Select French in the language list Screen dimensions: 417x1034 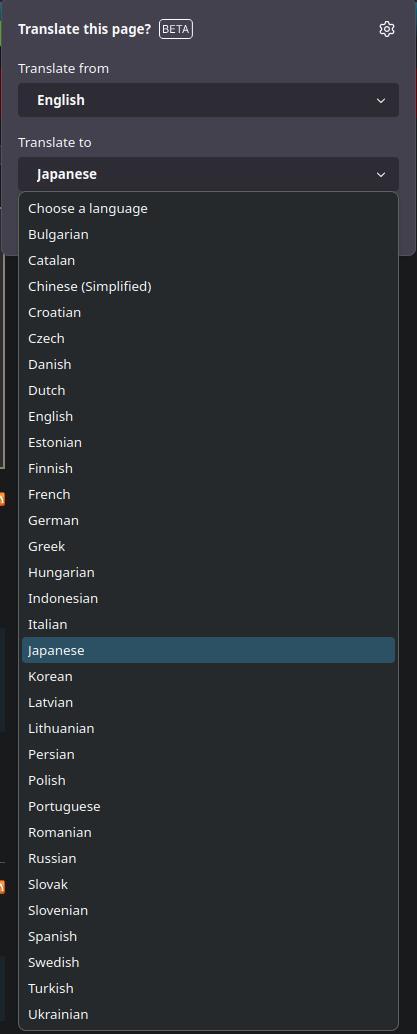pos(208,494)
